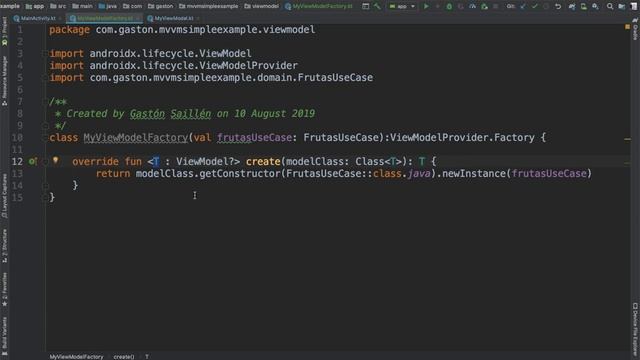Click the create function name on line 12

point(263,162)
